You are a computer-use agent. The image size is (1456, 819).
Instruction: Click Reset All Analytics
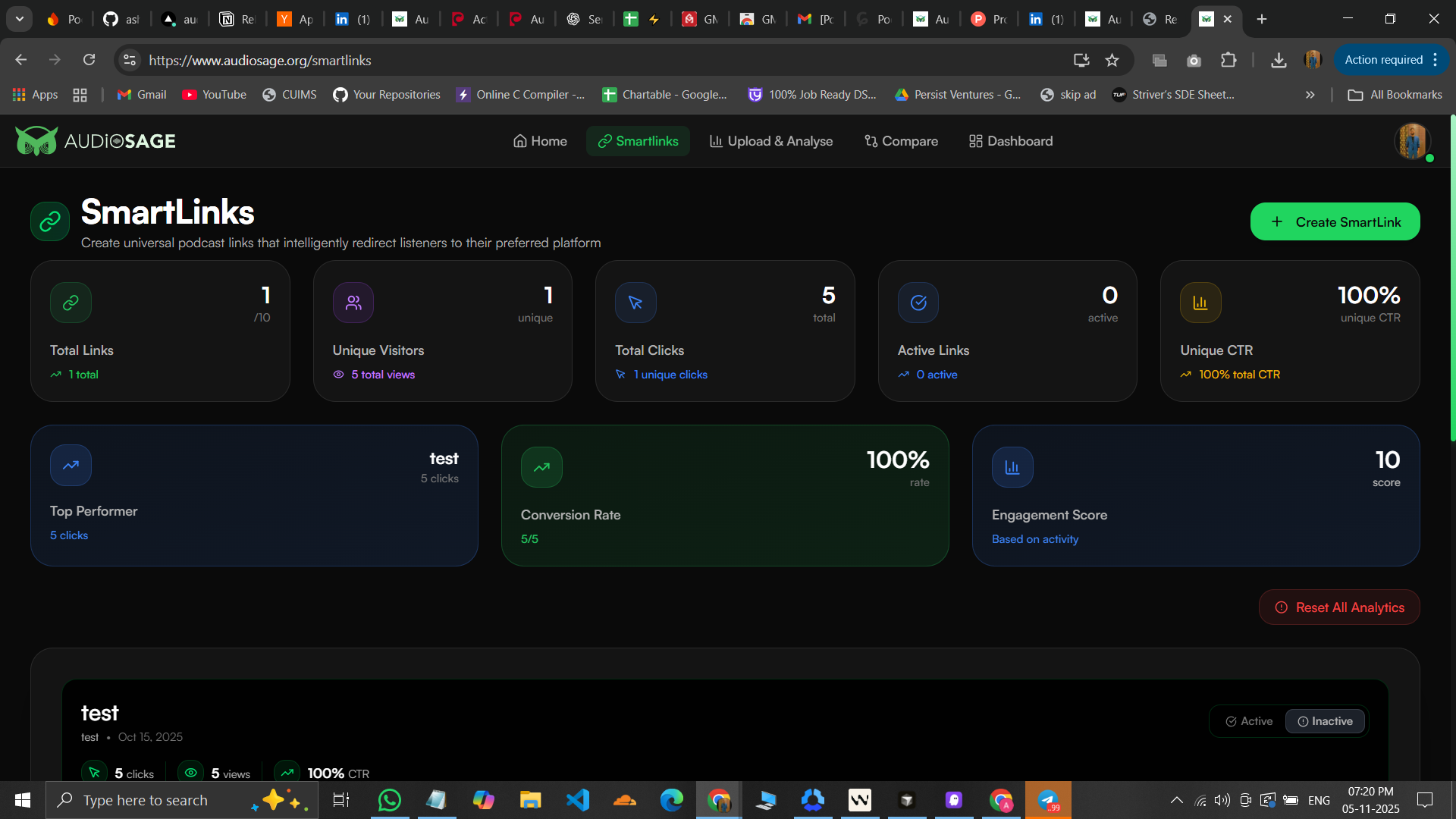click(1339, 607)
